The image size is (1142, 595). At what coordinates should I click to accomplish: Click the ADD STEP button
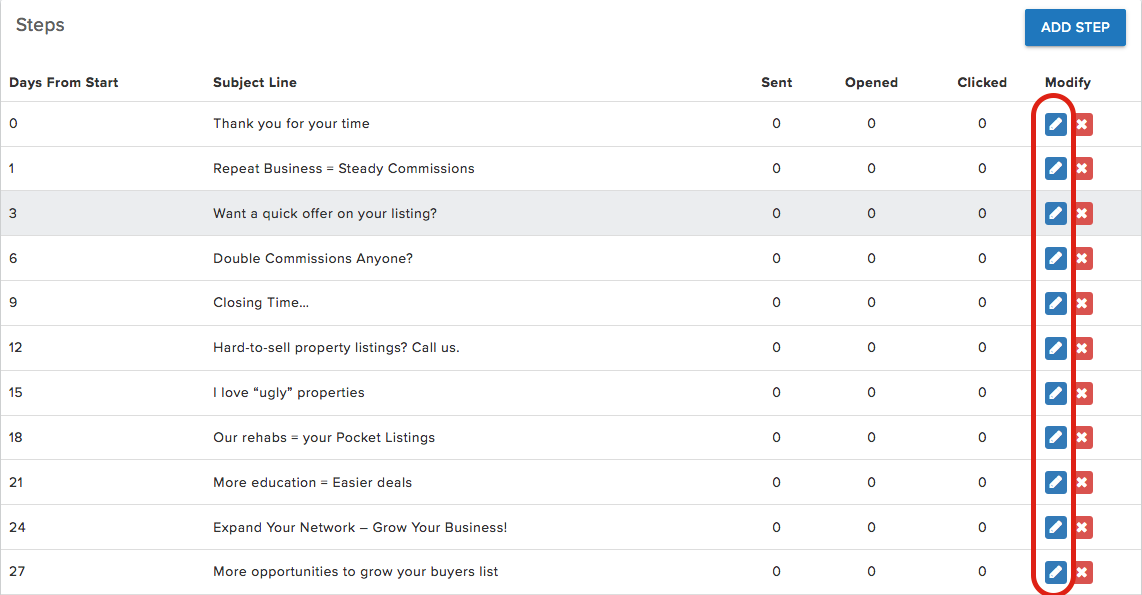pos(1075,27)
